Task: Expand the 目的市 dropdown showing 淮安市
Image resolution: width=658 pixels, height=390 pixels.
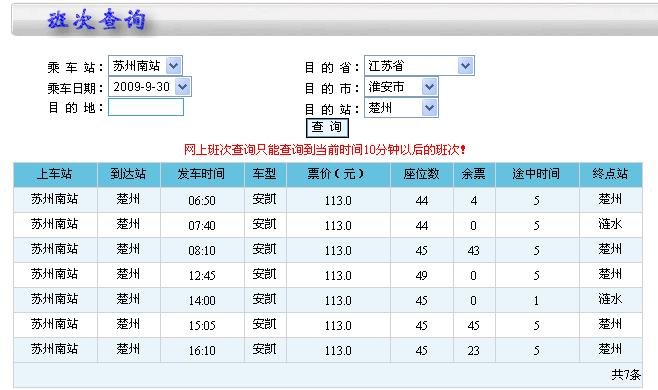Action: tap(401, 87)
